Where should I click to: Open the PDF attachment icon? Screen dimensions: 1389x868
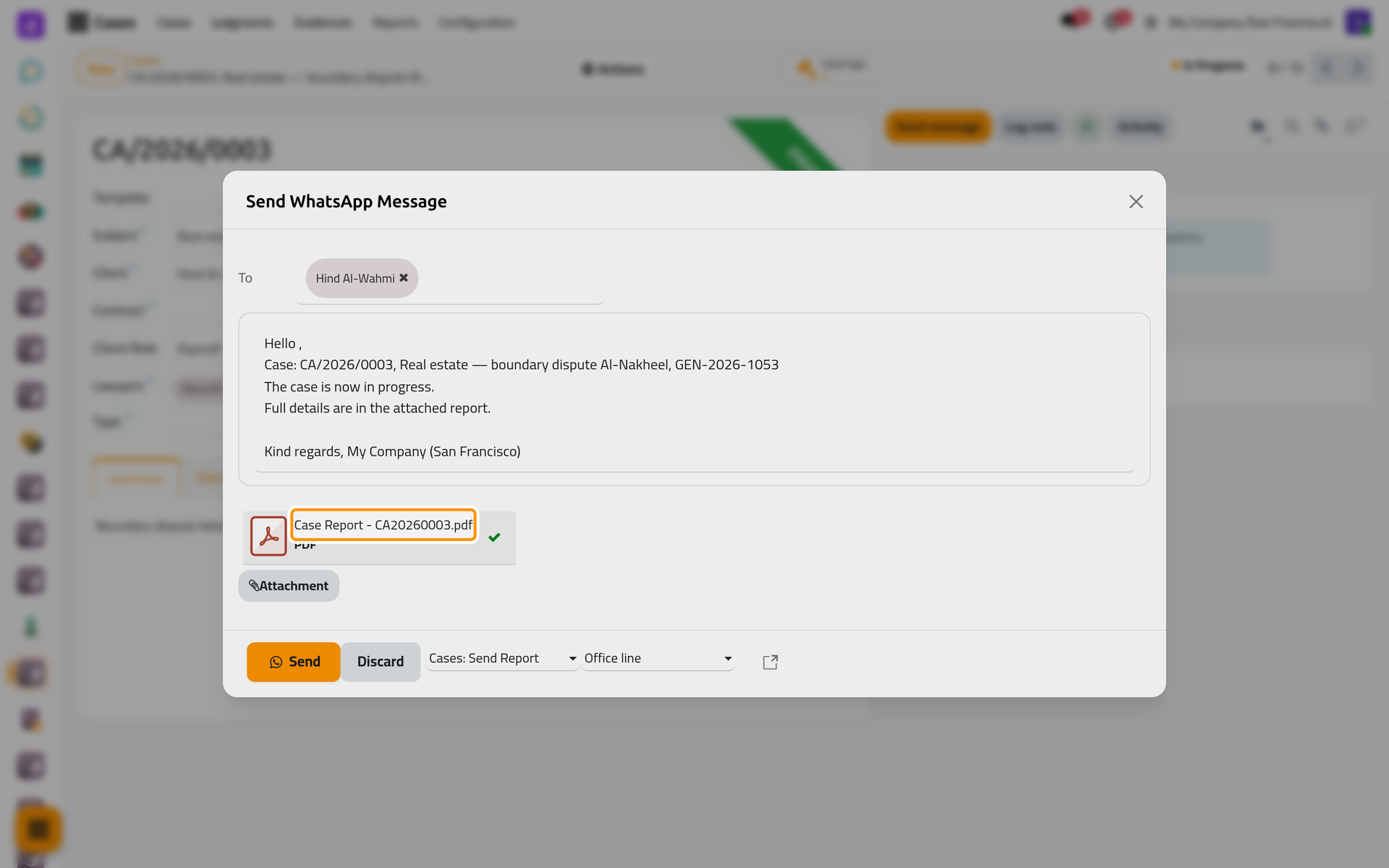tap(268, 536)
